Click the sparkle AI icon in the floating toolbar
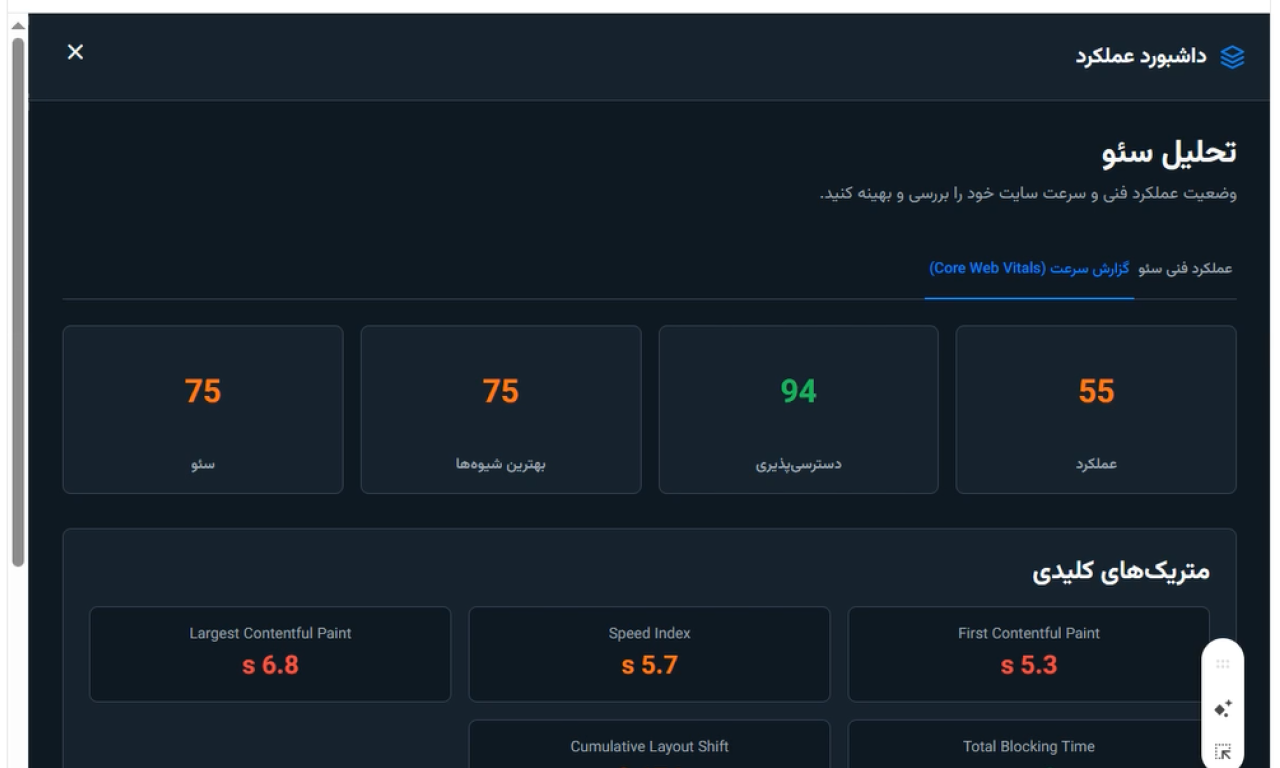 (1222, 709)
